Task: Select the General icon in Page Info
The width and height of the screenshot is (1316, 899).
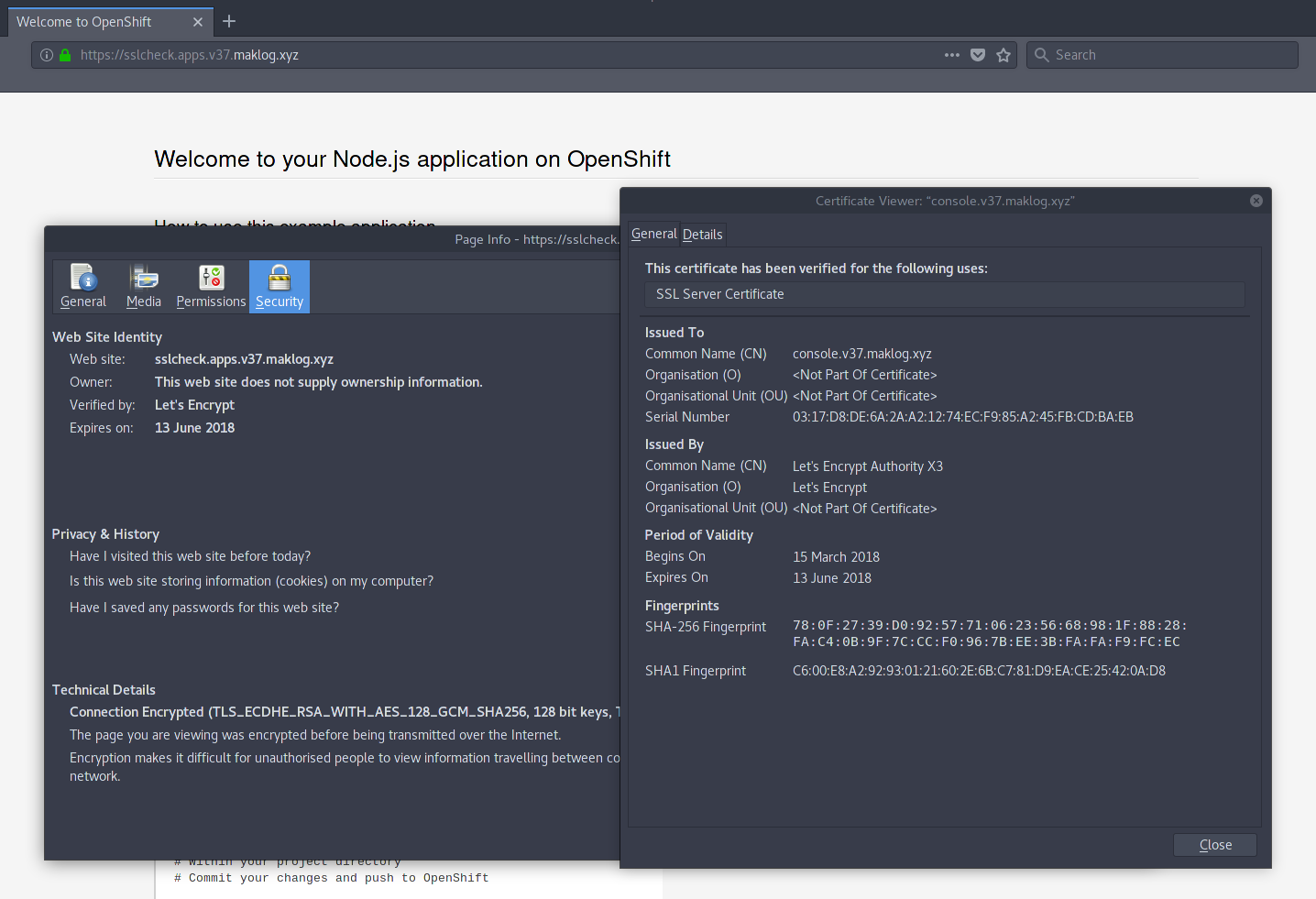Action: click(83, 286)
